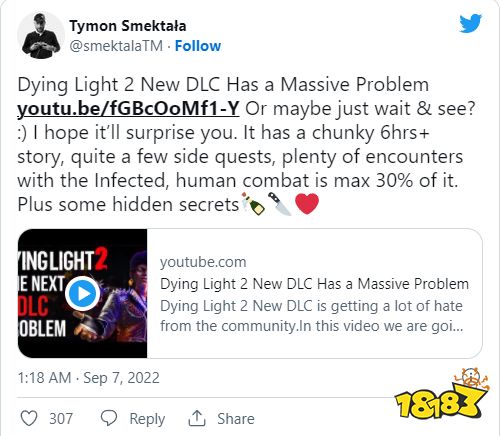Click the @smektalaTM handle

click(x=116, y=46)
